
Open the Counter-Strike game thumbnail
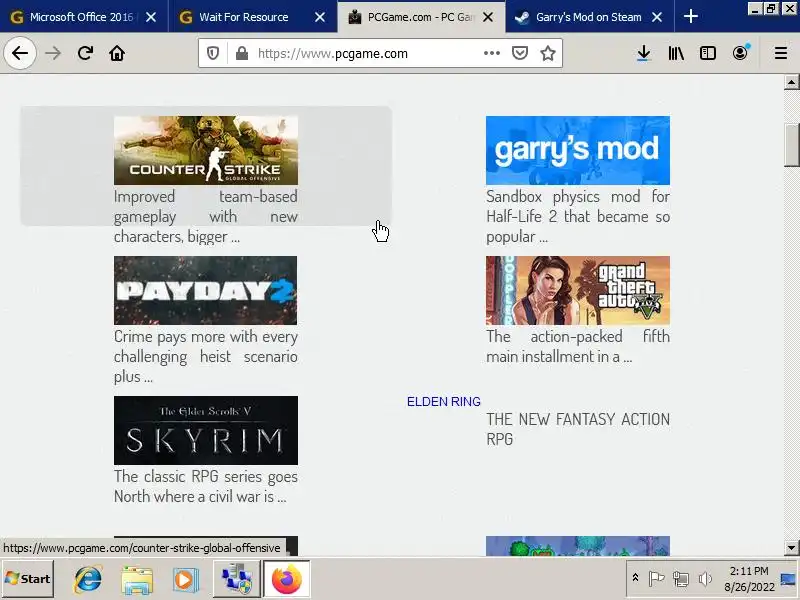pyautogui.click(x=206, y=150)
